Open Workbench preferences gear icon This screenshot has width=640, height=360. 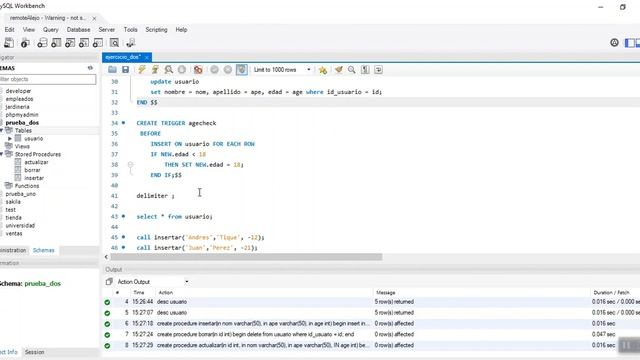pos(614,42)
